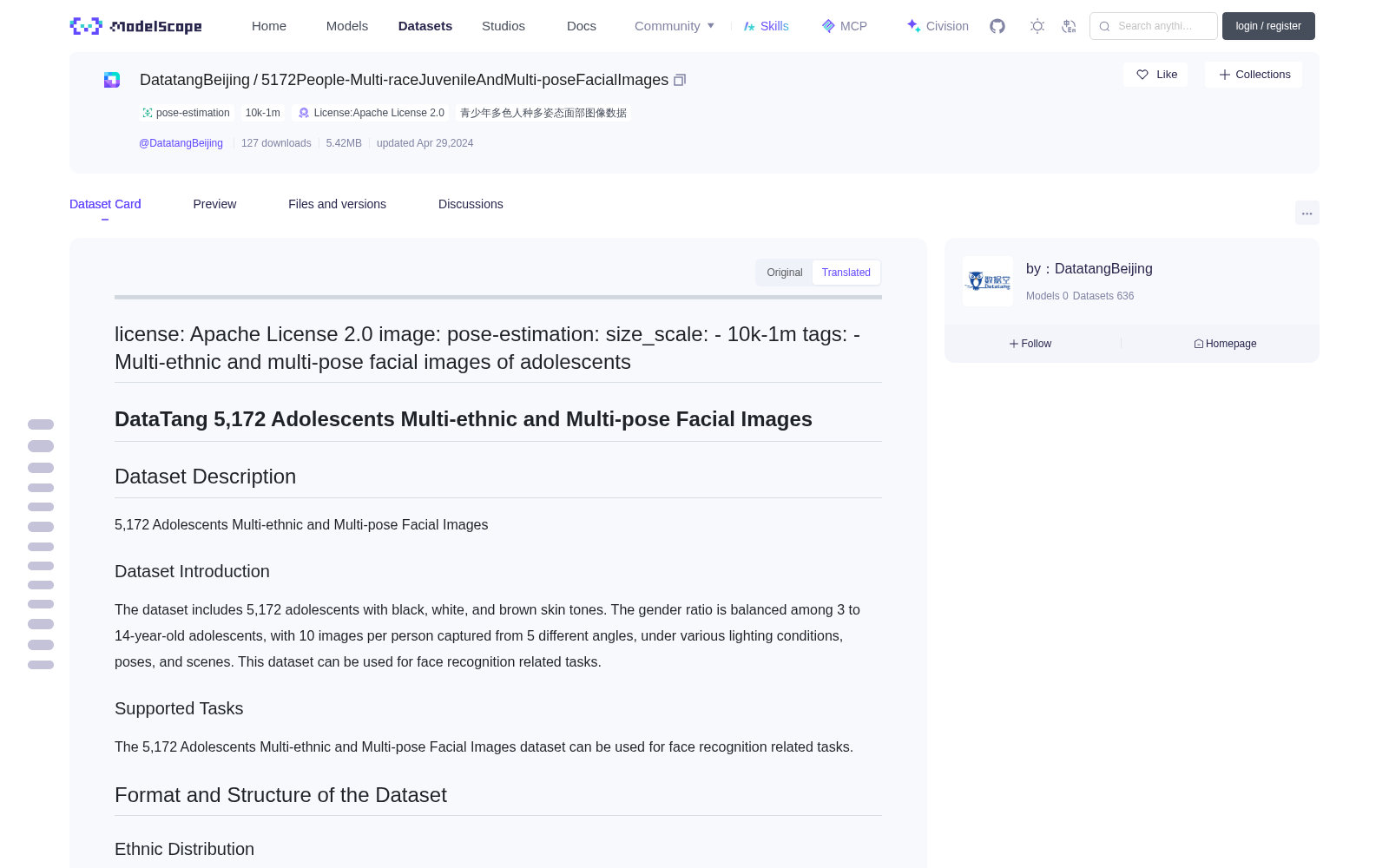Go to the Home menu item
The height and width of the screenshot is (868, 1389).
[269, 26]
